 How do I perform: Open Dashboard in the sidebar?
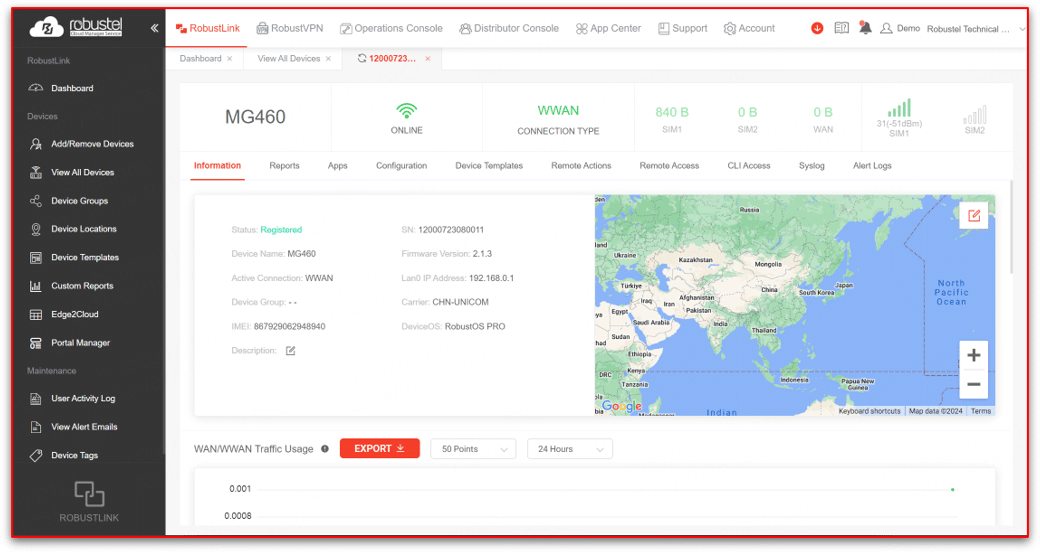(x=72, y=88)
